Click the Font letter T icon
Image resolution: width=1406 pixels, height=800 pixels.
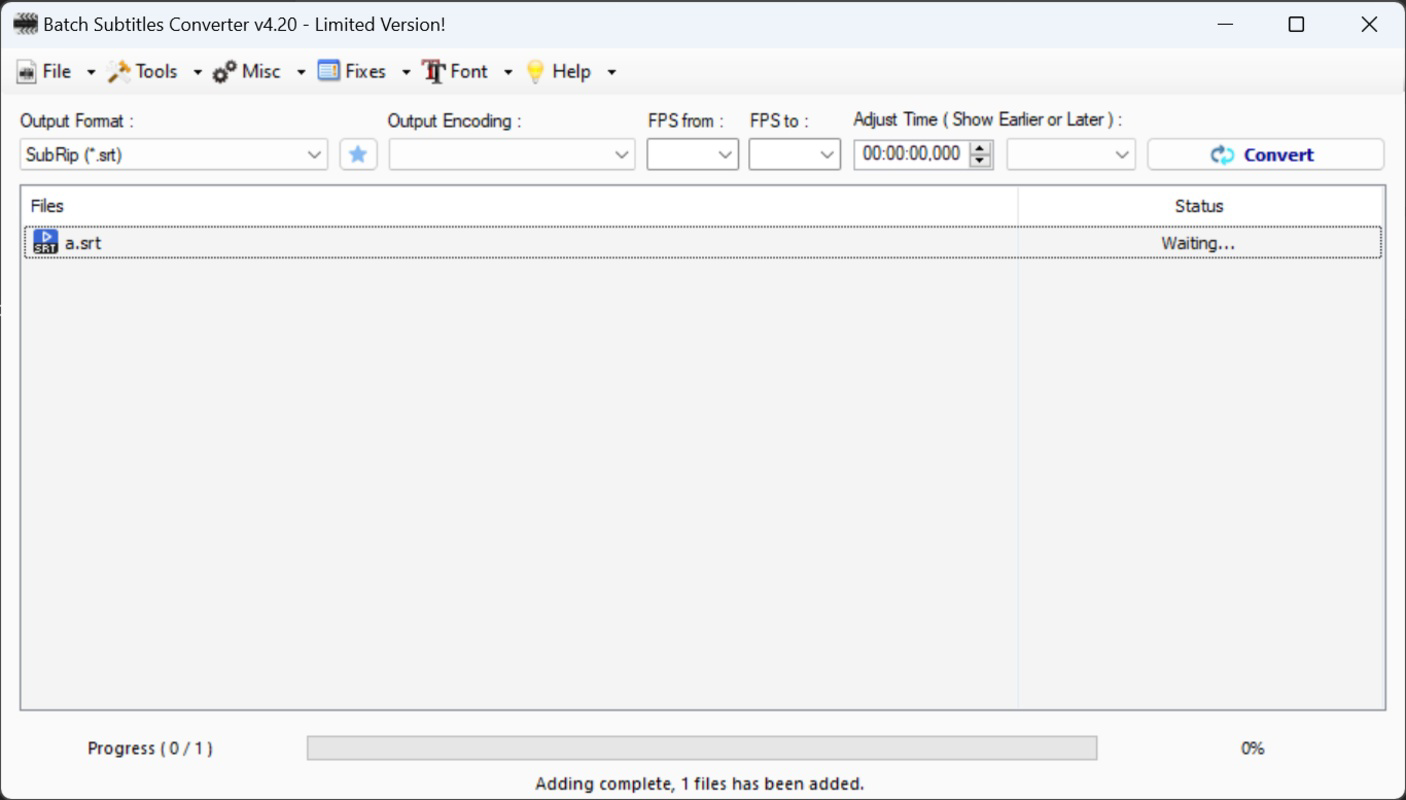(433, 72)
